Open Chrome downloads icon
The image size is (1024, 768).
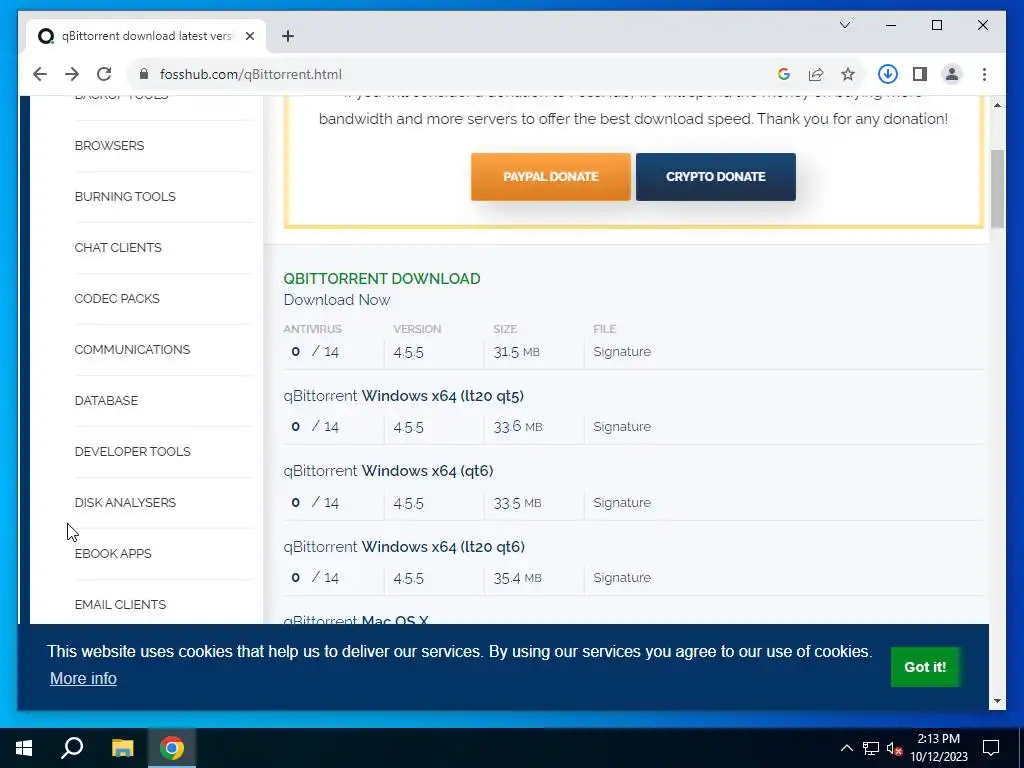coord(888,74)
